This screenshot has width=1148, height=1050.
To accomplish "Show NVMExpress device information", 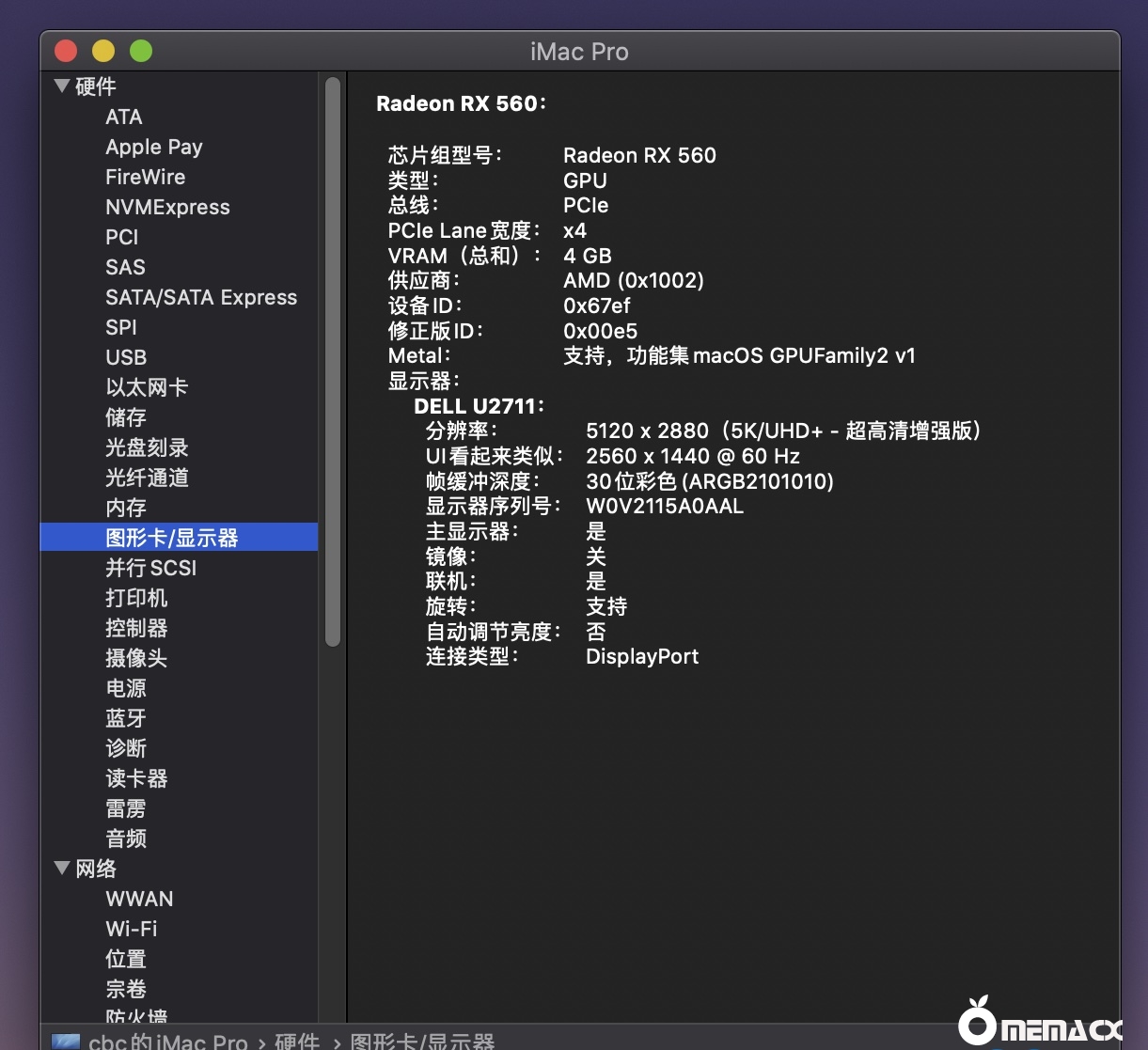I will pyautogui.click(x=167, y=207).
